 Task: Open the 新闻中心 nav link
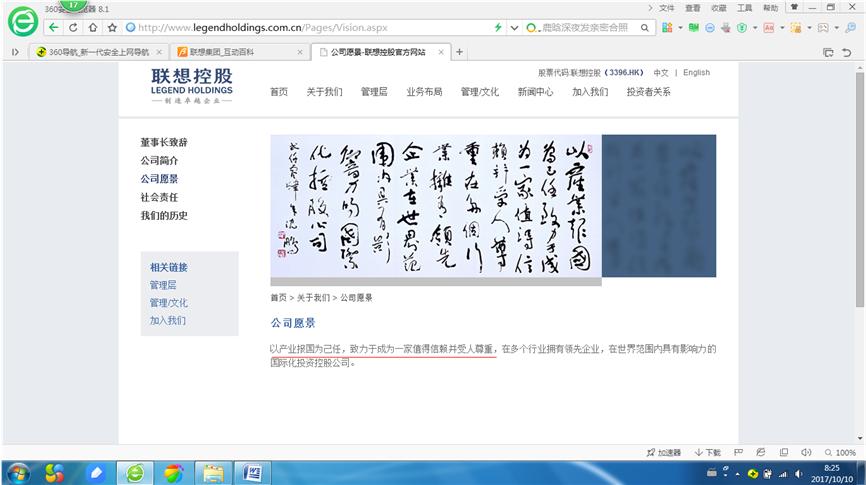coord(535,92)
